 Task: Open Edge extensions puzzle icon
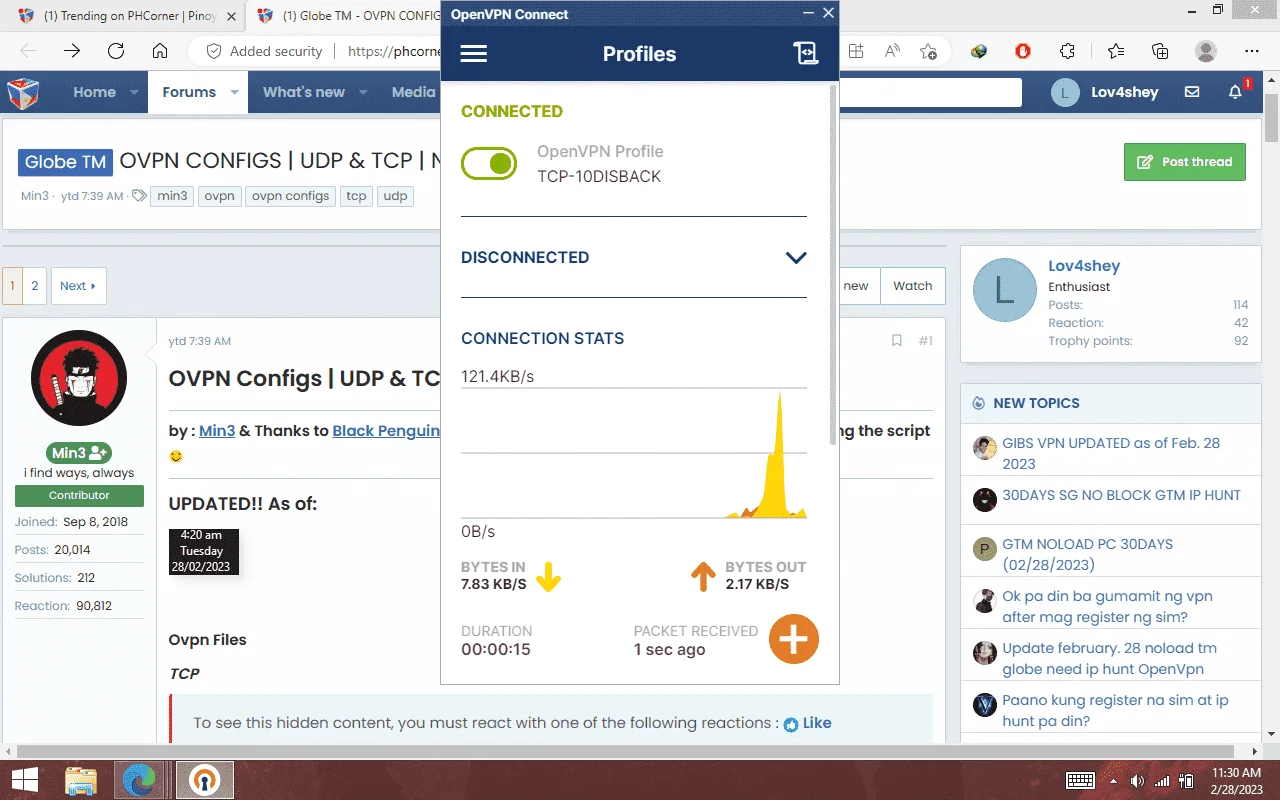coord(1067,51)
